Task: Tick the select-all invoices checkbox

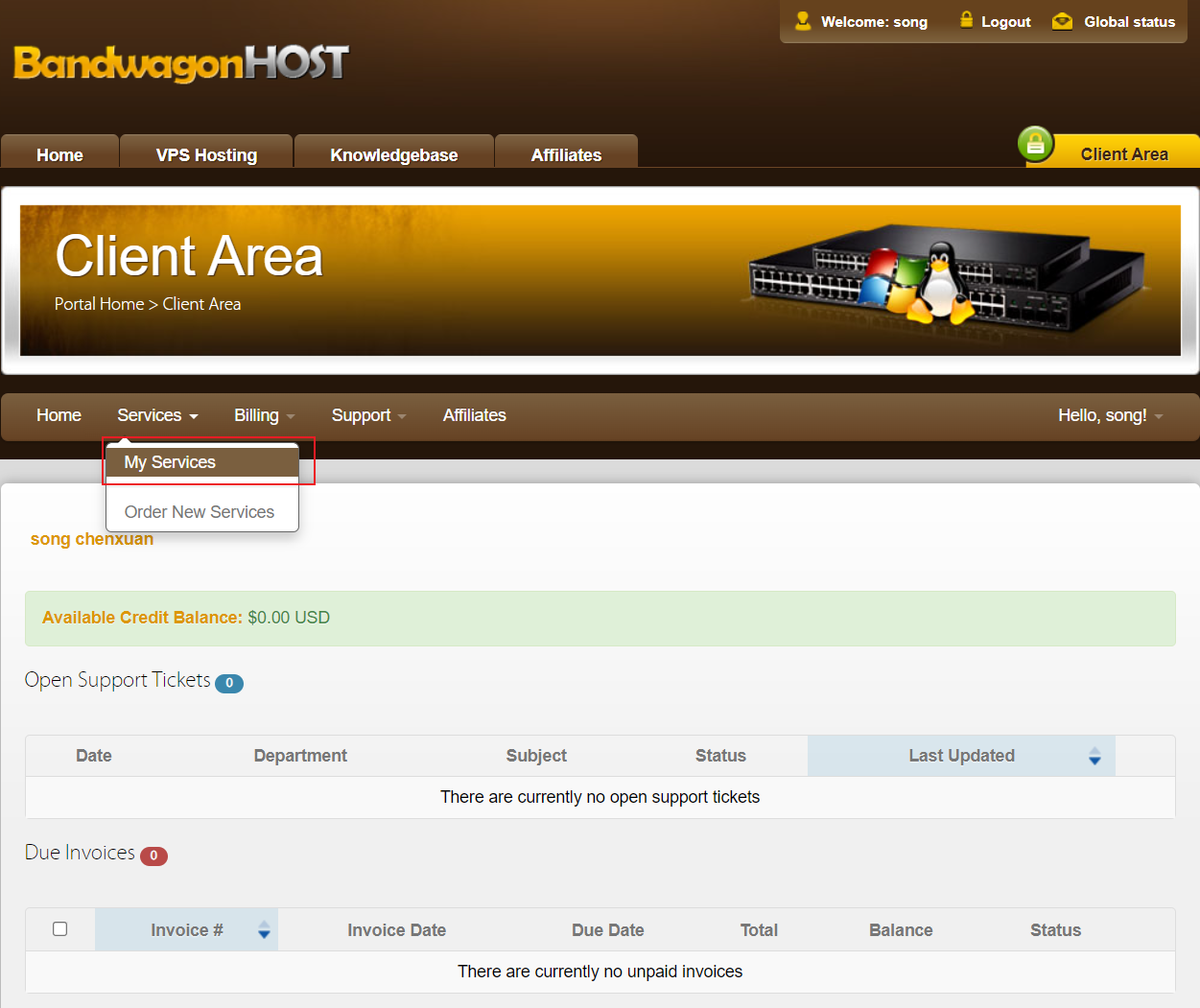Action: coord(59,929)
